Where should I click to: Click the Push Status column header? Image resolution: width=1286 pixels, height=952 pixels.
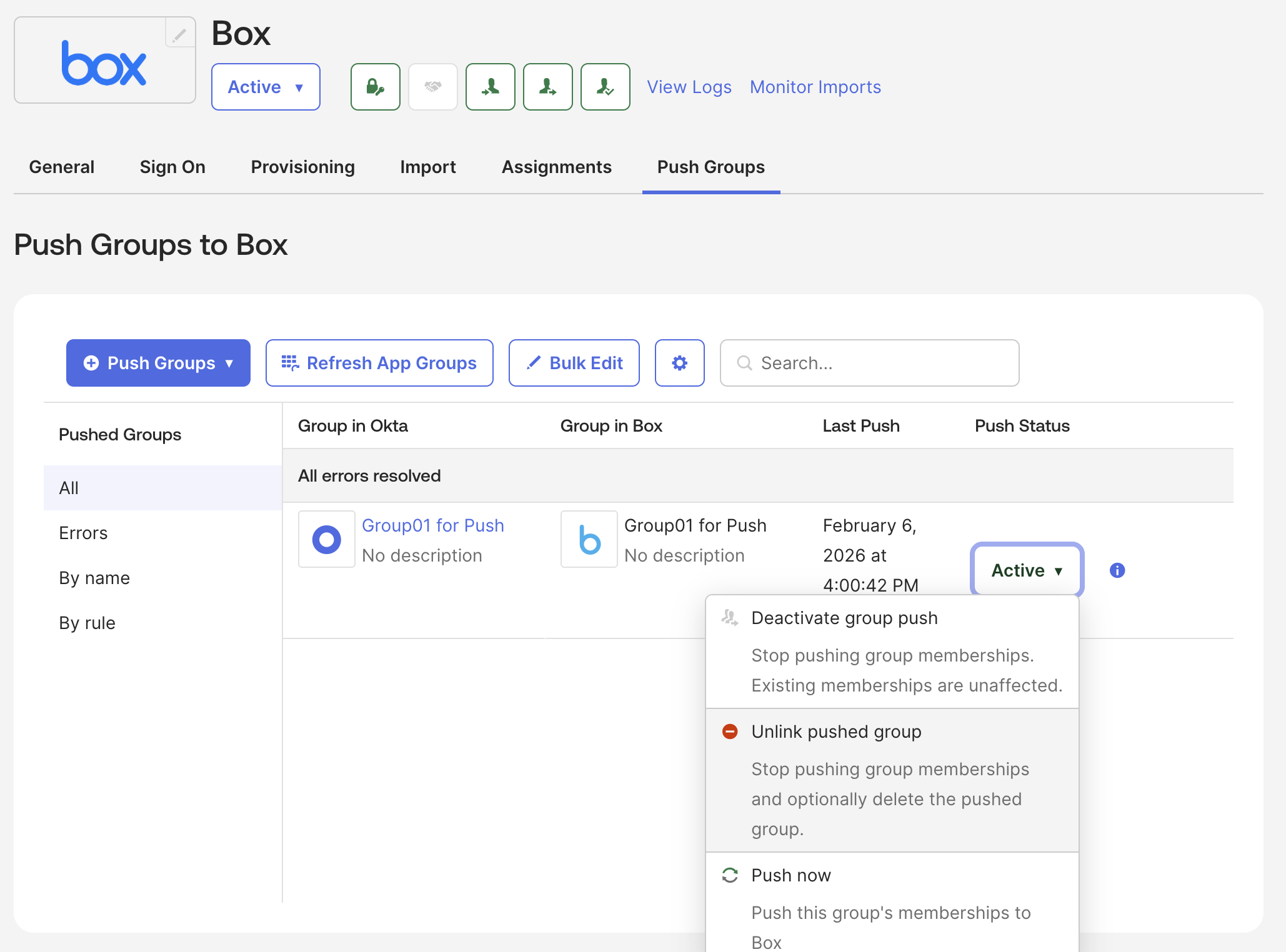pyautogui.click(x=1022, y=425)
